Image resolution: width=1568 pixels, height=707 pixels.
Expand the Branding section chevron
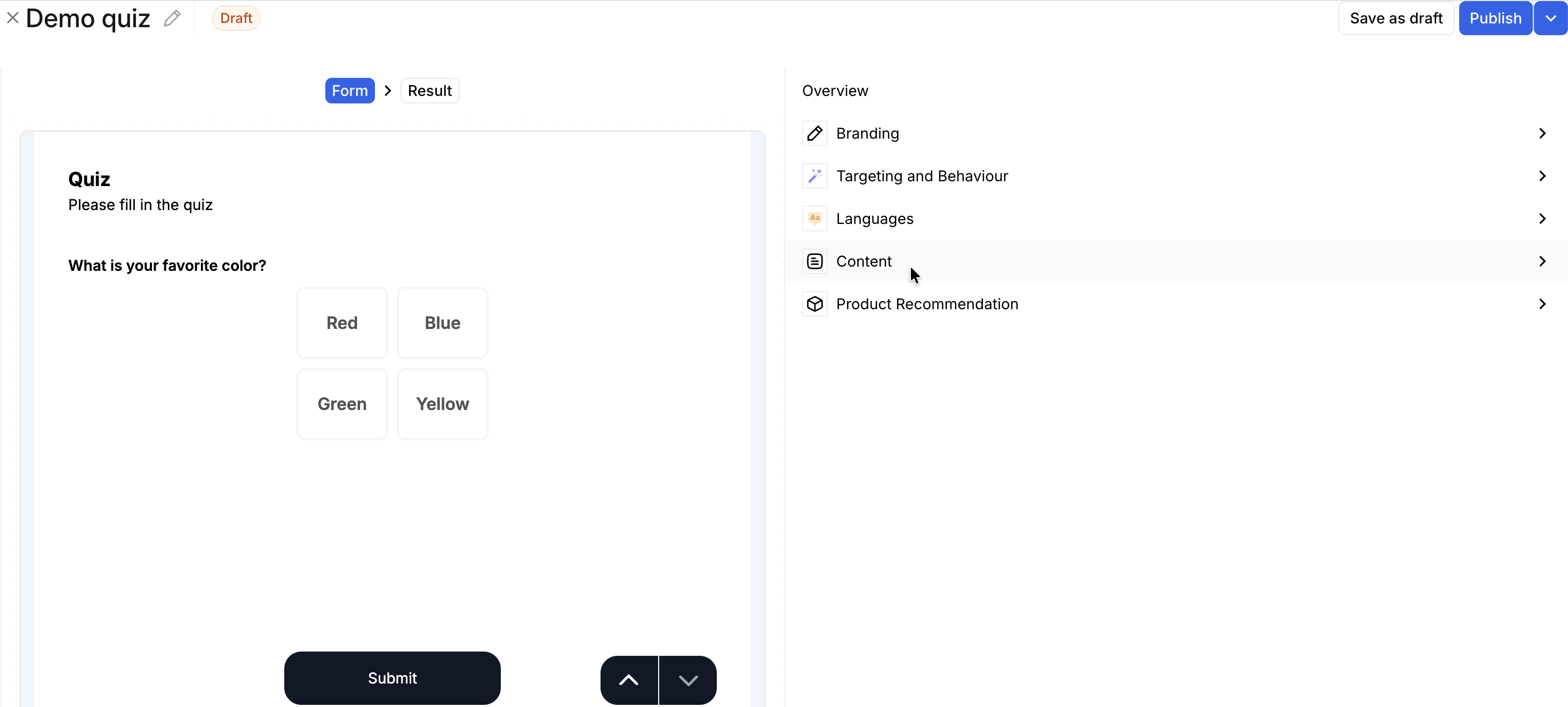1542,133
